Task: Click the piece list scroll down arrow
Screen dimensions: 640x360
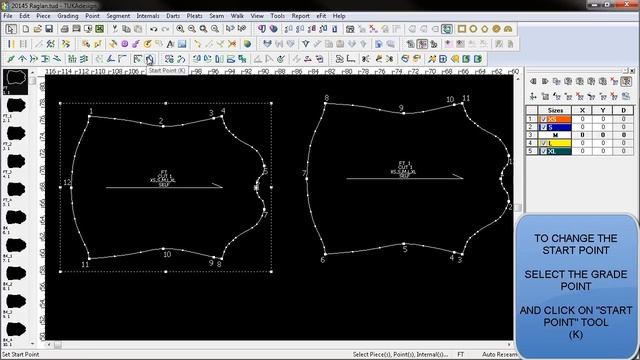Action: (33, 344)
